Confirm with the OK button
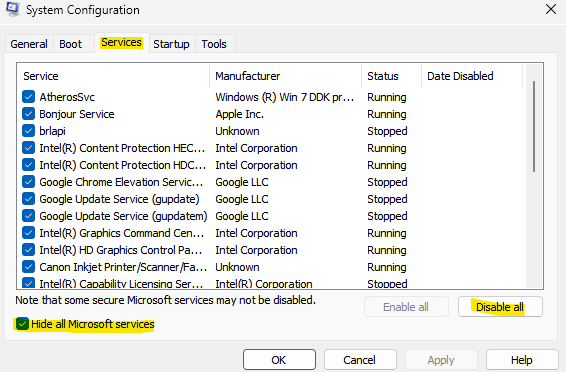Image resolution: width=566 pixels, height=372 pixels. (279, 360)
